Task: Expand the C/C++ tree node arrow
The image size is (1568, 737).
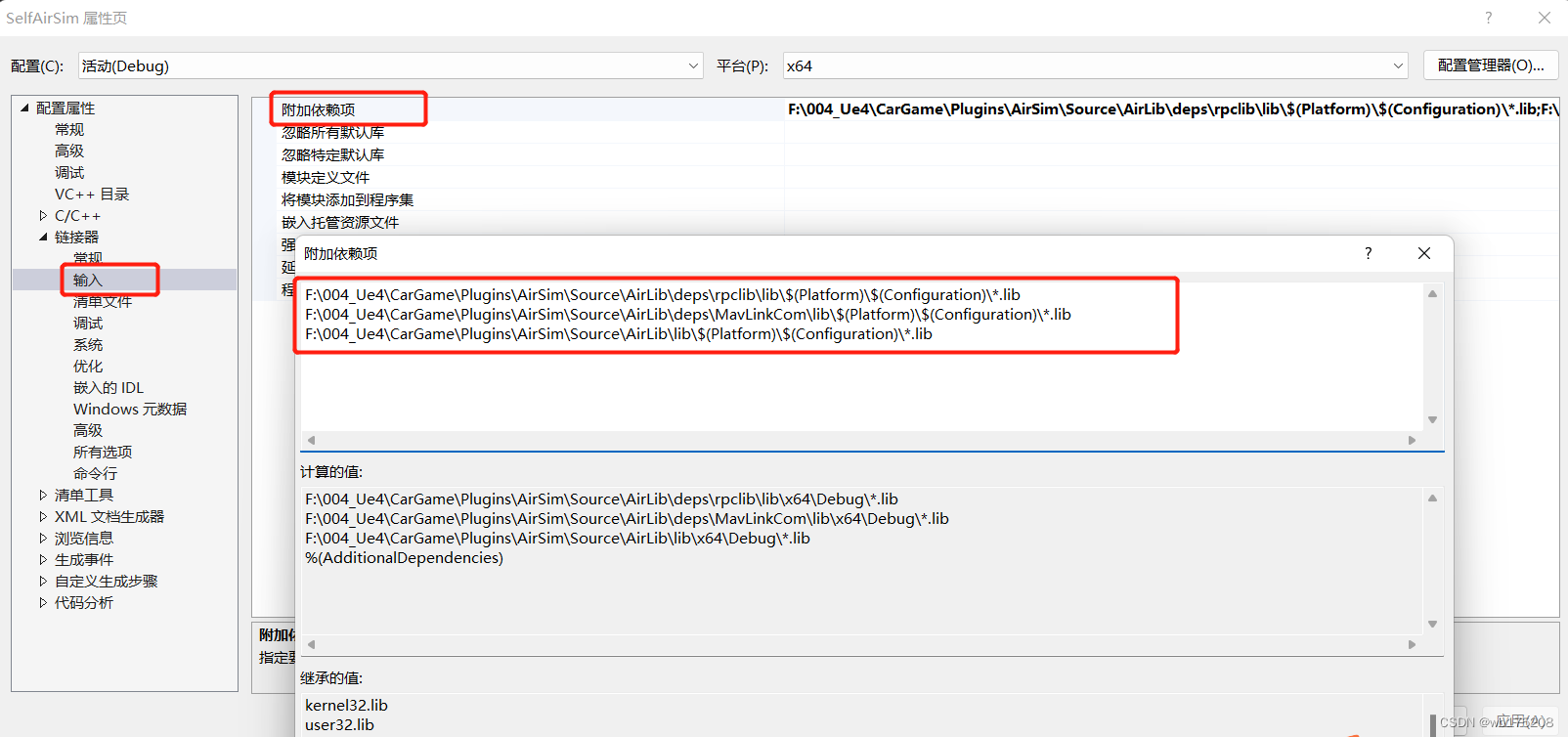Action: tap(43, 215)
